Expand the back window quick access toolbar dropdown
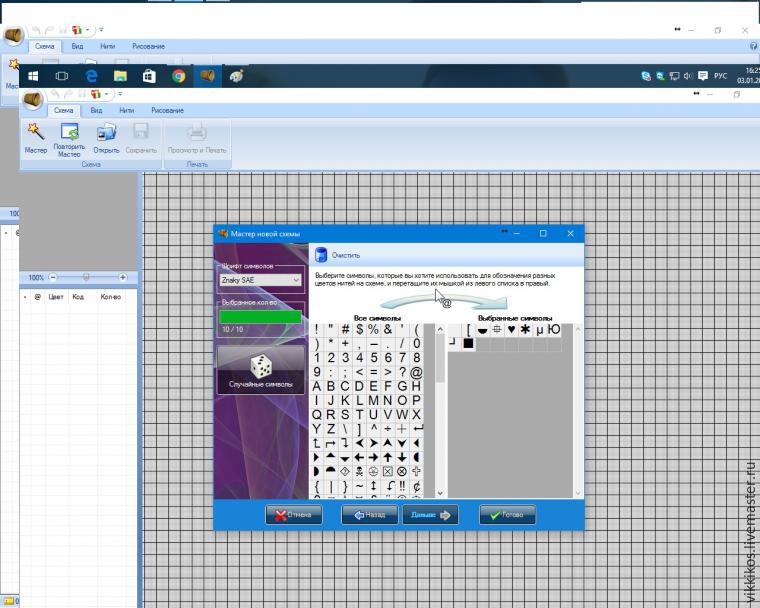 tap(101, 30)
